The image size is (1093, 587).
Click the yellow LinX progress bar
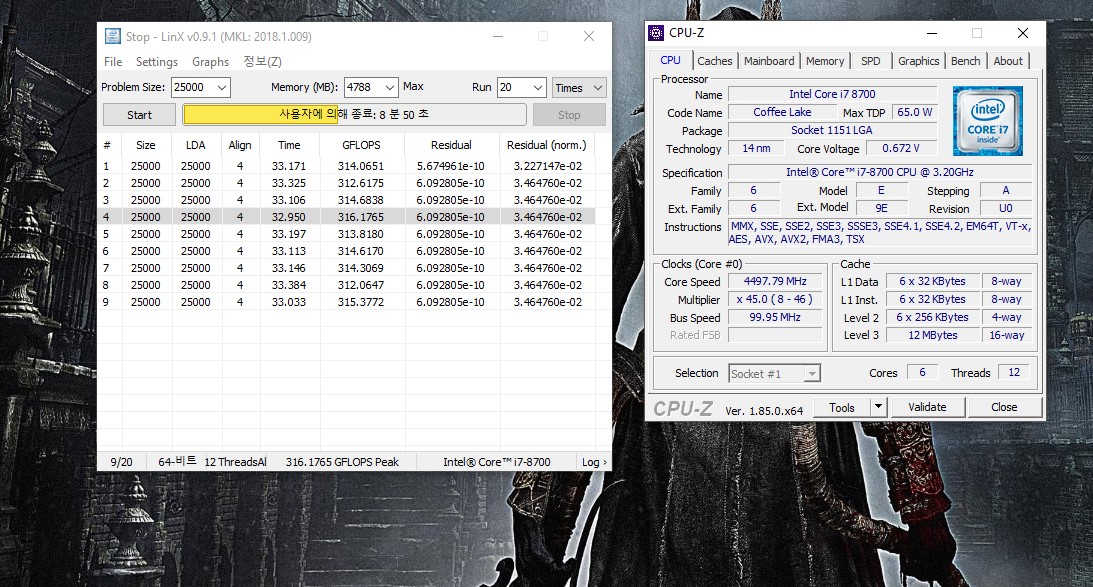point(354,114)
